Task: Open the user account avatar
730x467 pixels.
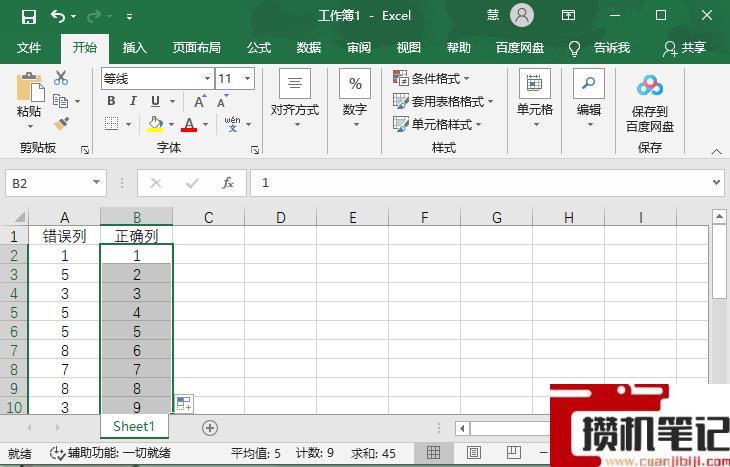Action: [x=522, y=15]
